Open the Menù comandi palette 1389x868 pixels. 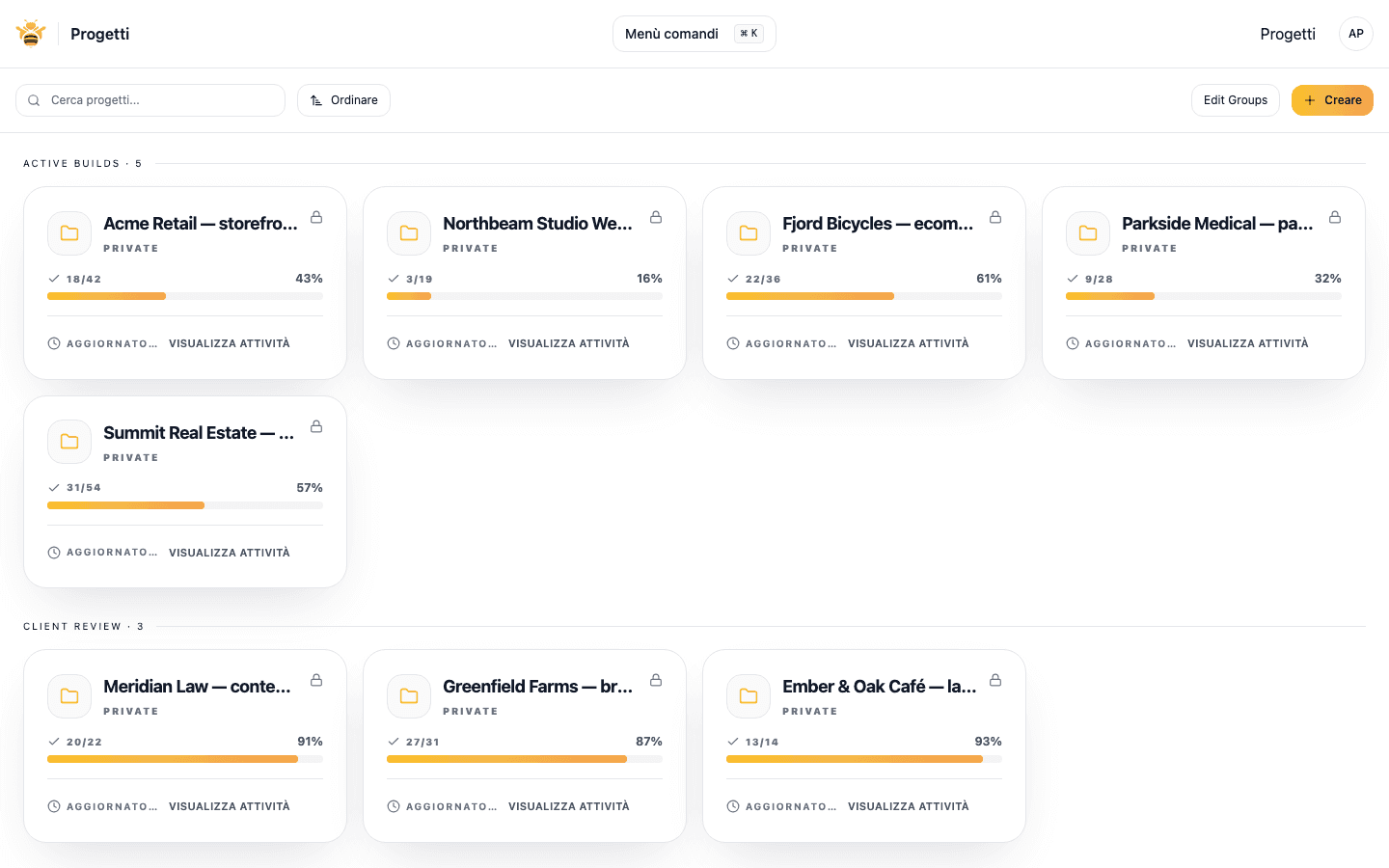pyautogui.click(x=694, y=33)
